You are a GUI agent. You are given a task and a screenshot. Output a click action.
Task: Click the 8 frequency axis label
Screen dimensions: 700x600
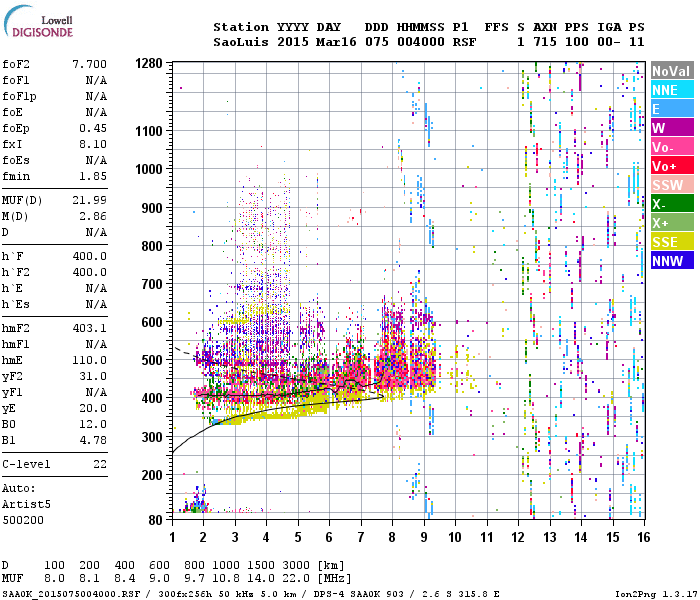(392, 537)
